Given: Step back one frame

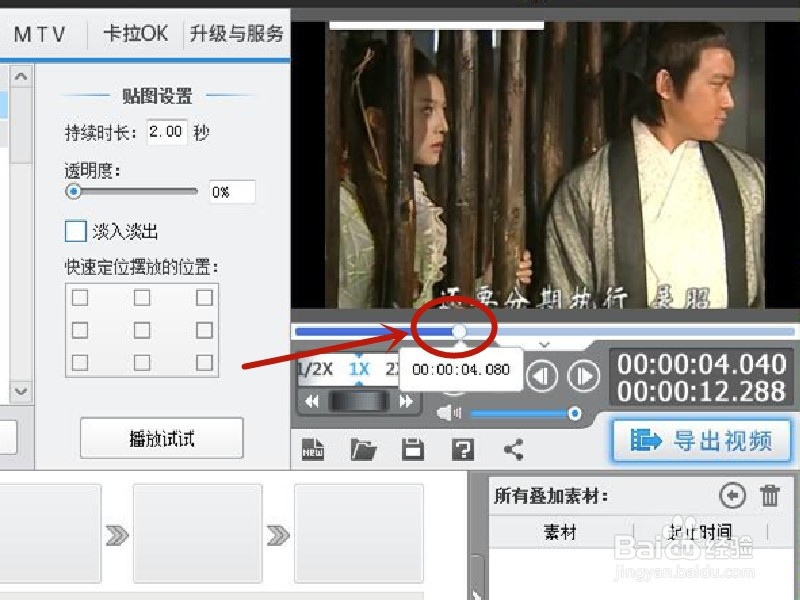Looking at the screenshot, I should tap(542, 376).
